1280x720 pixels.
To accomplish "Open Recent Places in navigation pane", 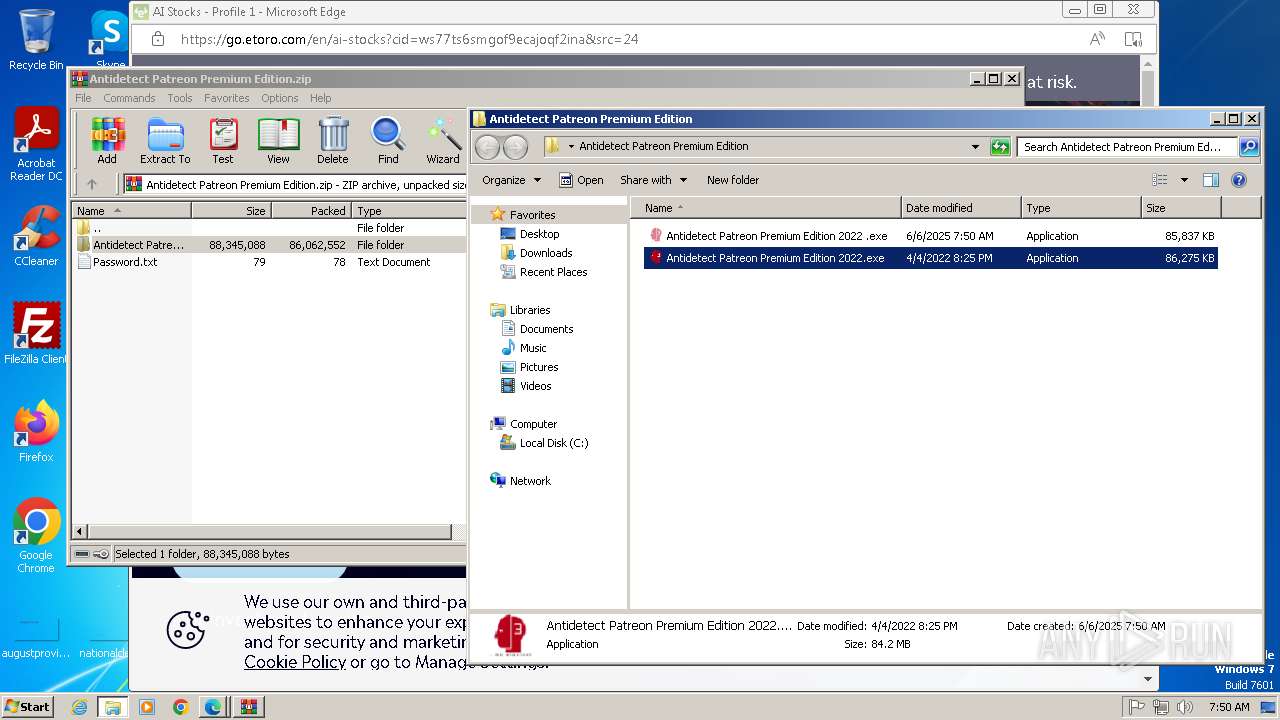I will 553,272.
